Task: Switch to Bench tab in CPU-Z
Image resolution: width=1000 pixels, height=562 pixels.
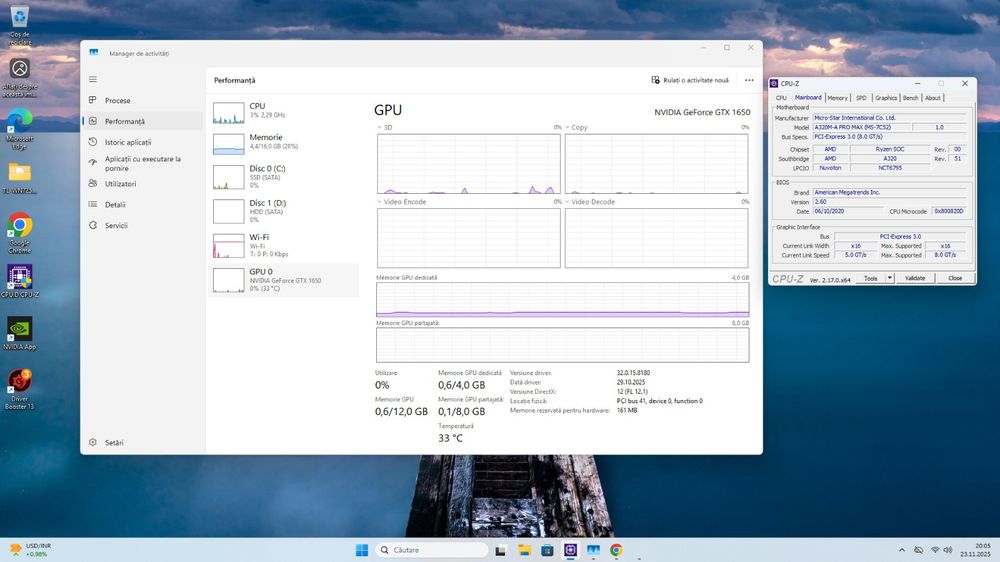Action: (x=911, y=98)
